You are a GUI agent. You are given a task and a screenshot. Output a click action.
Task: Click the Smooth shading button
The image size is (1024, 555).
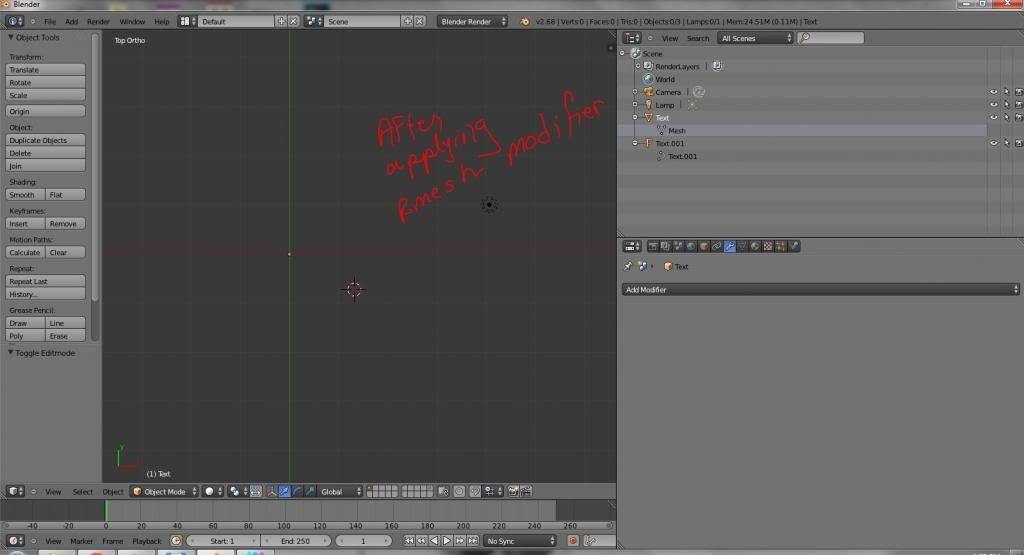tap(25, 195)
